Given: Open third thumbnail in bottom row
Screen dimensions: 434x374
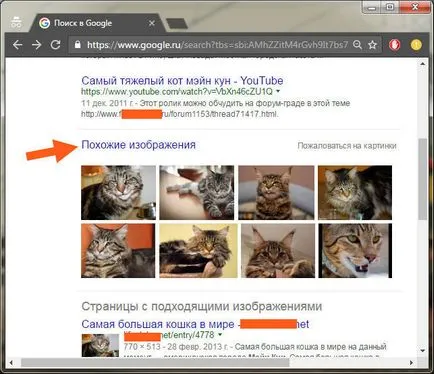Looking at the screenshot, I should tap(278, 251).
